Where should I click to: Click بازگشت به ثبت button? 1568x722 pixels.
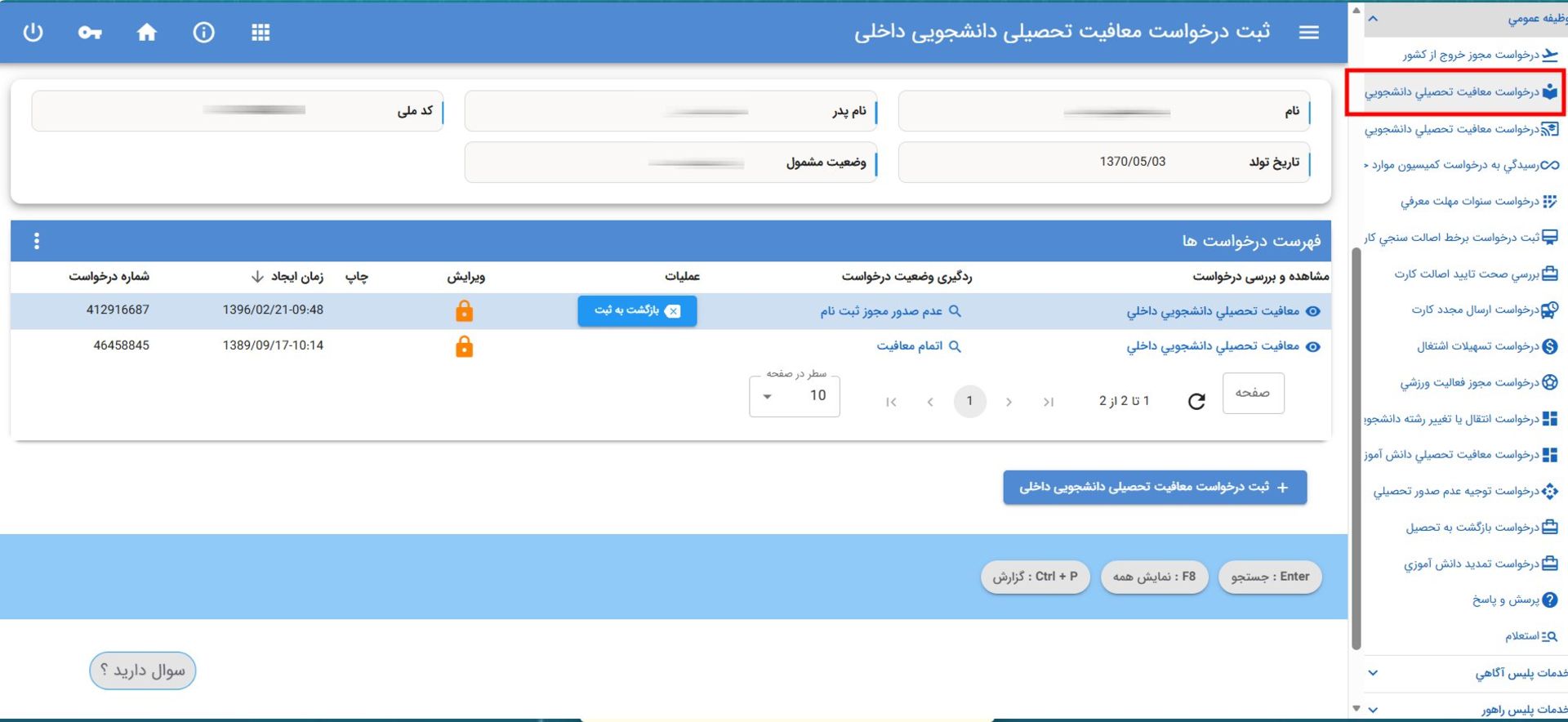[x=637, y=311]
